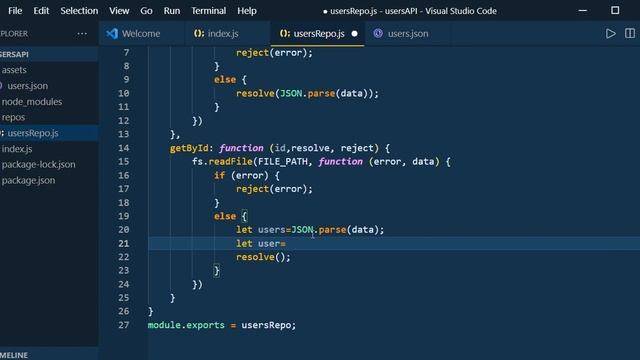Click the VS Code logo on Welcome tab
Image resolution: width=640 pixels, height=360 pixels.
click(x=112, y=33)
